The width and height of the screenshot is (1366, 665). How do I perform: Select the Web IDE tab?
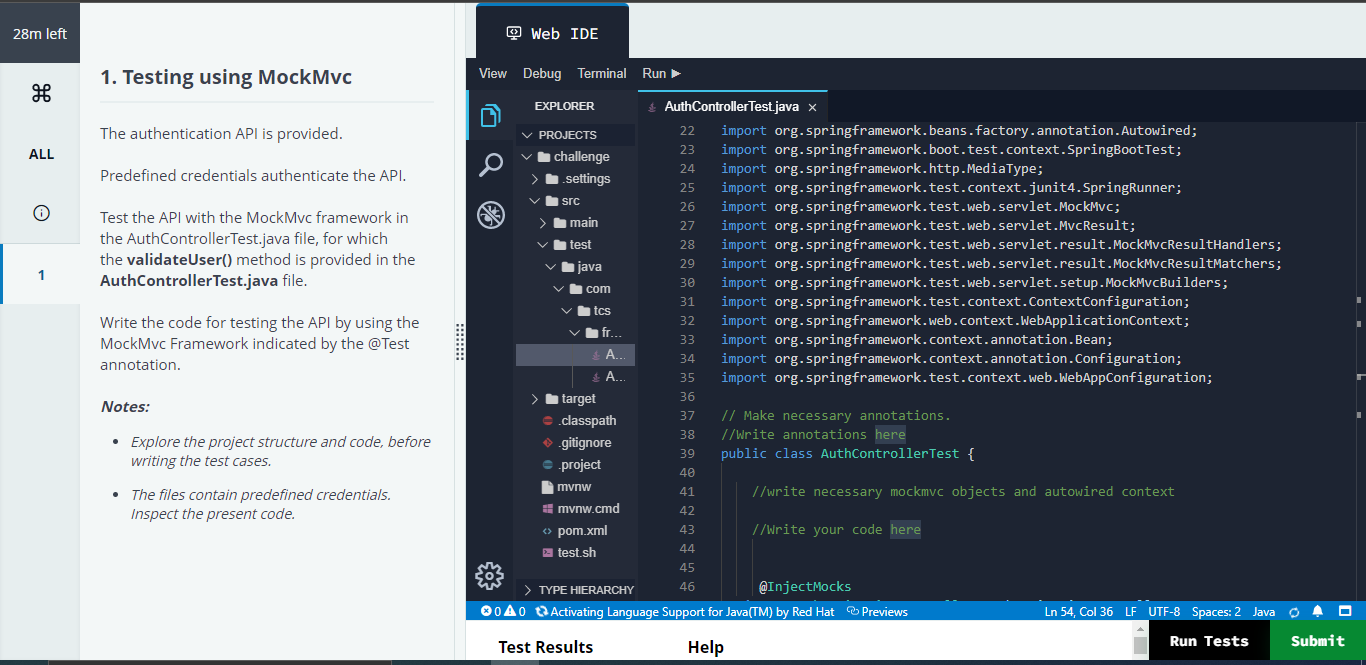[x=552, y=33]
